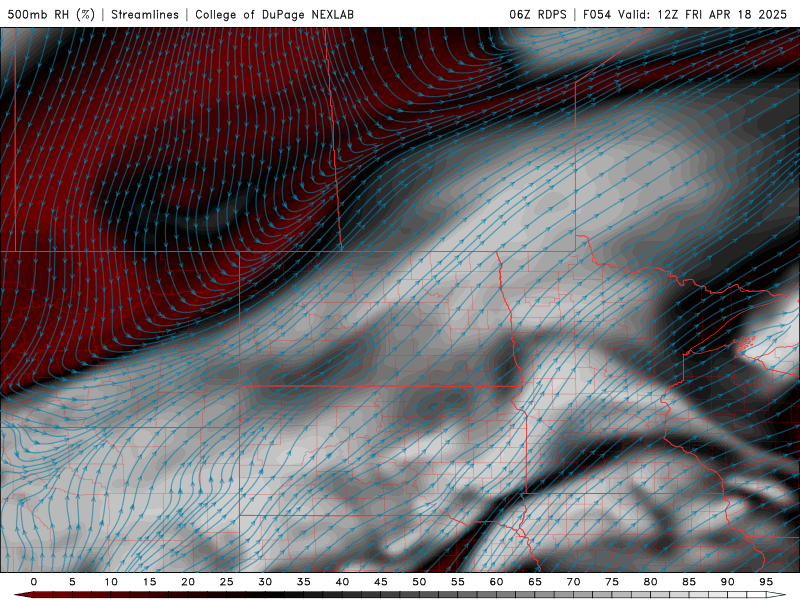
Task: Click the "12Z FRI APR 18 2025" valid time
Action: pos(722,14)
